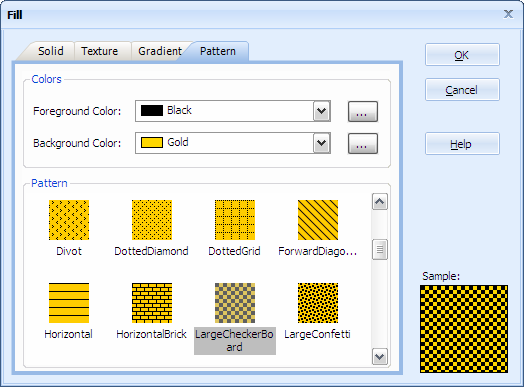This screenshot has width=525, height=388.
Task: Switch to the Solid tab
Action: [51, 51]
